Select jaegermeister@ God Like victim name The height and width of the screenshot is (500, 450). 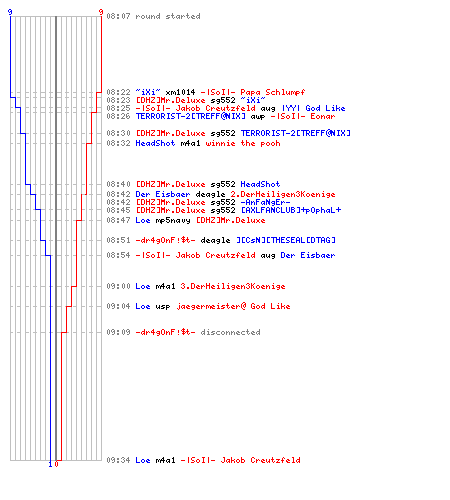click(233, 306)
